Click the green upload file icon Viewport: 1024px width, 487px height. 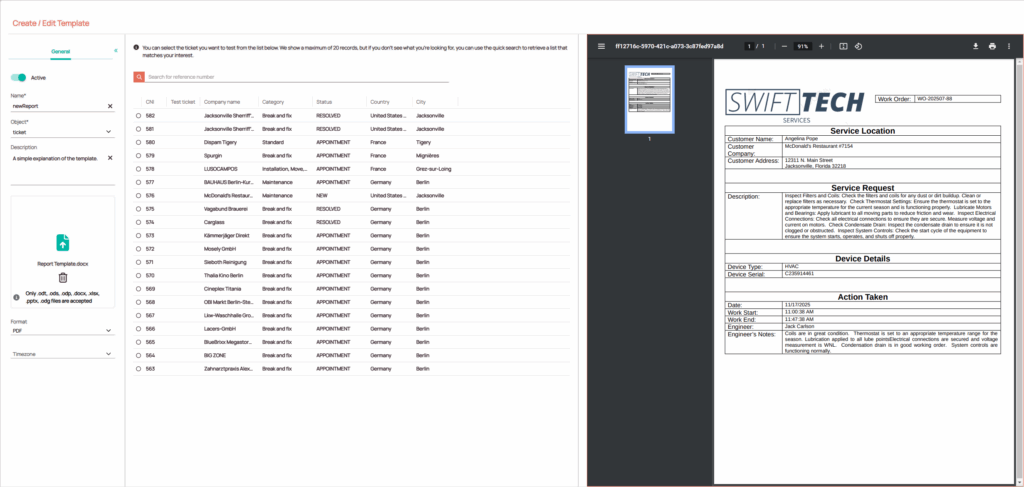point(62,242)
